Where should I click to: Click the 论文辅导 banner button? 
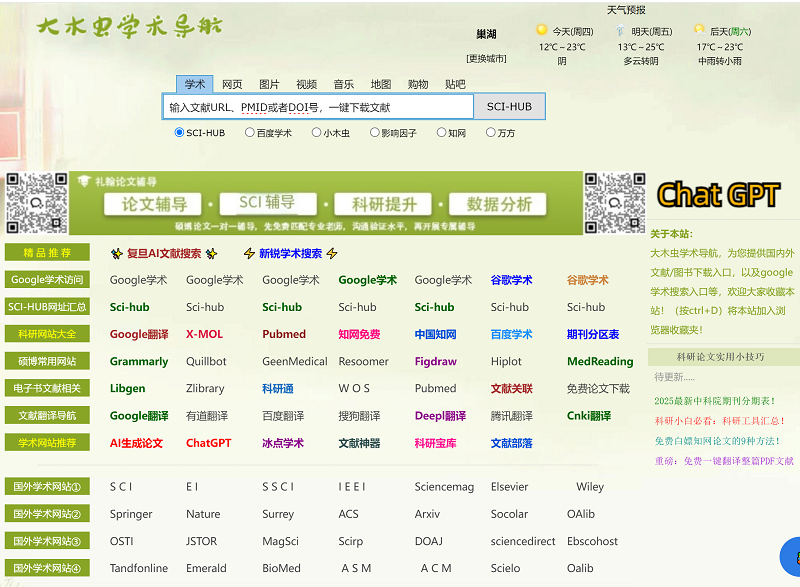[154, 204]
